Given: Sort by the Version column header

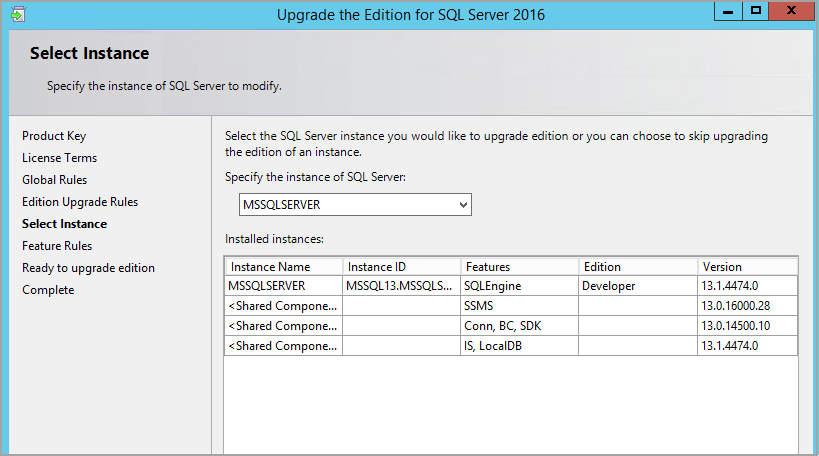Looking at the screenshot, I should pos(747,267).
